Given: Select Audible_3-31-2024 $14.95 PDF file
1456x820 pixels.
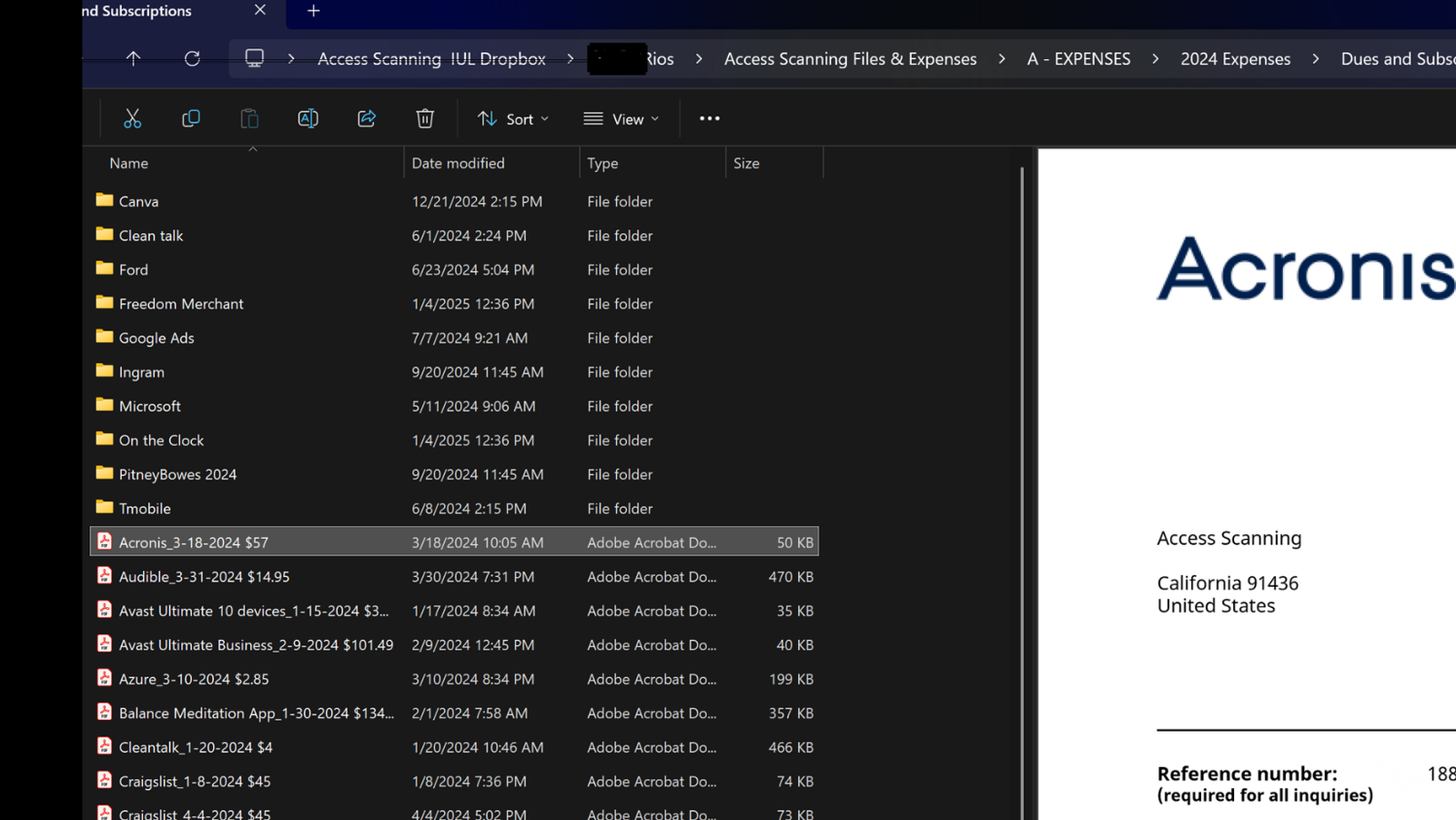Looking at the screenshot, I should [454, 577].
